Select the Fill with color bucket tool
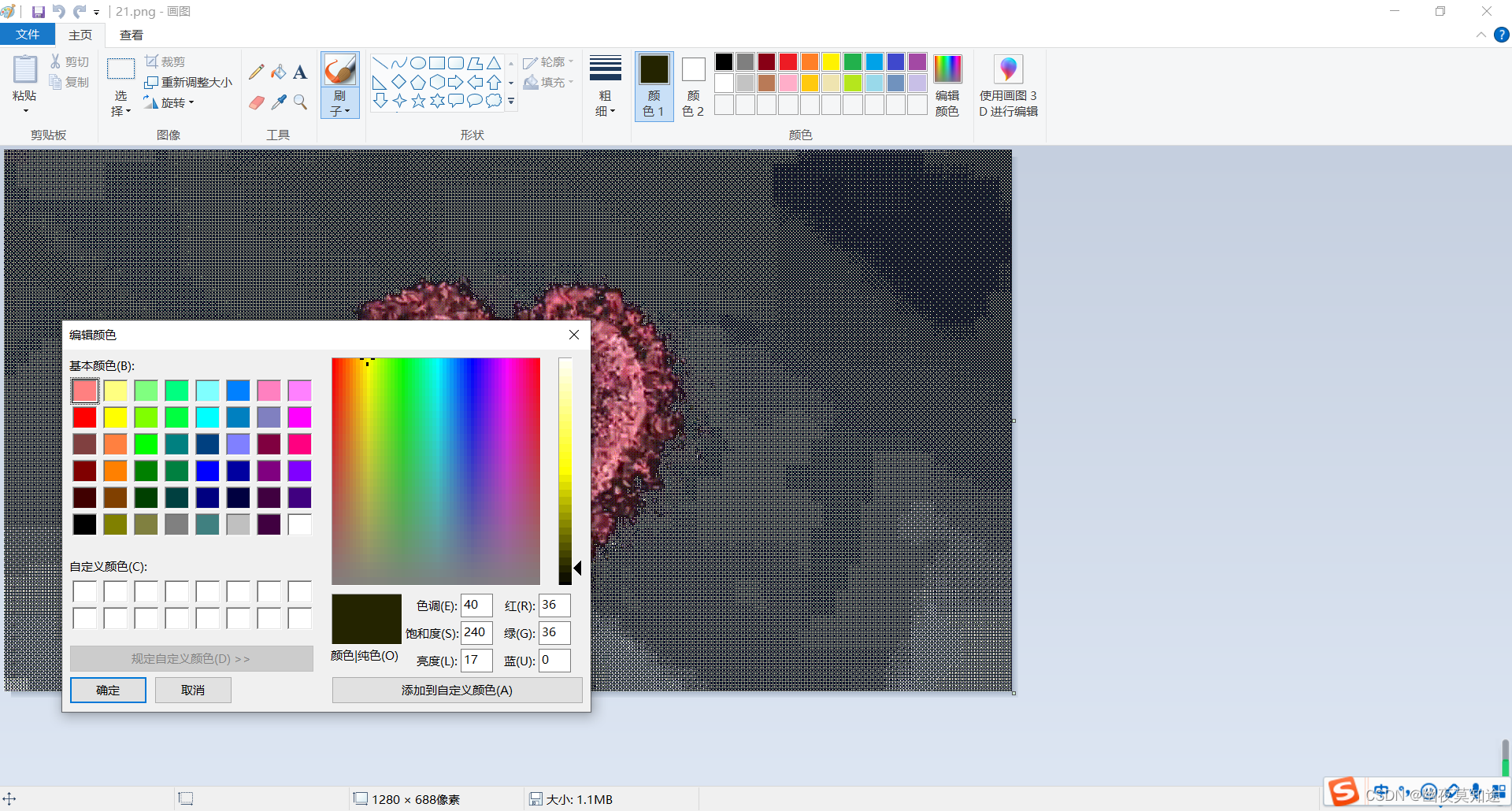 tap(279, 72)
